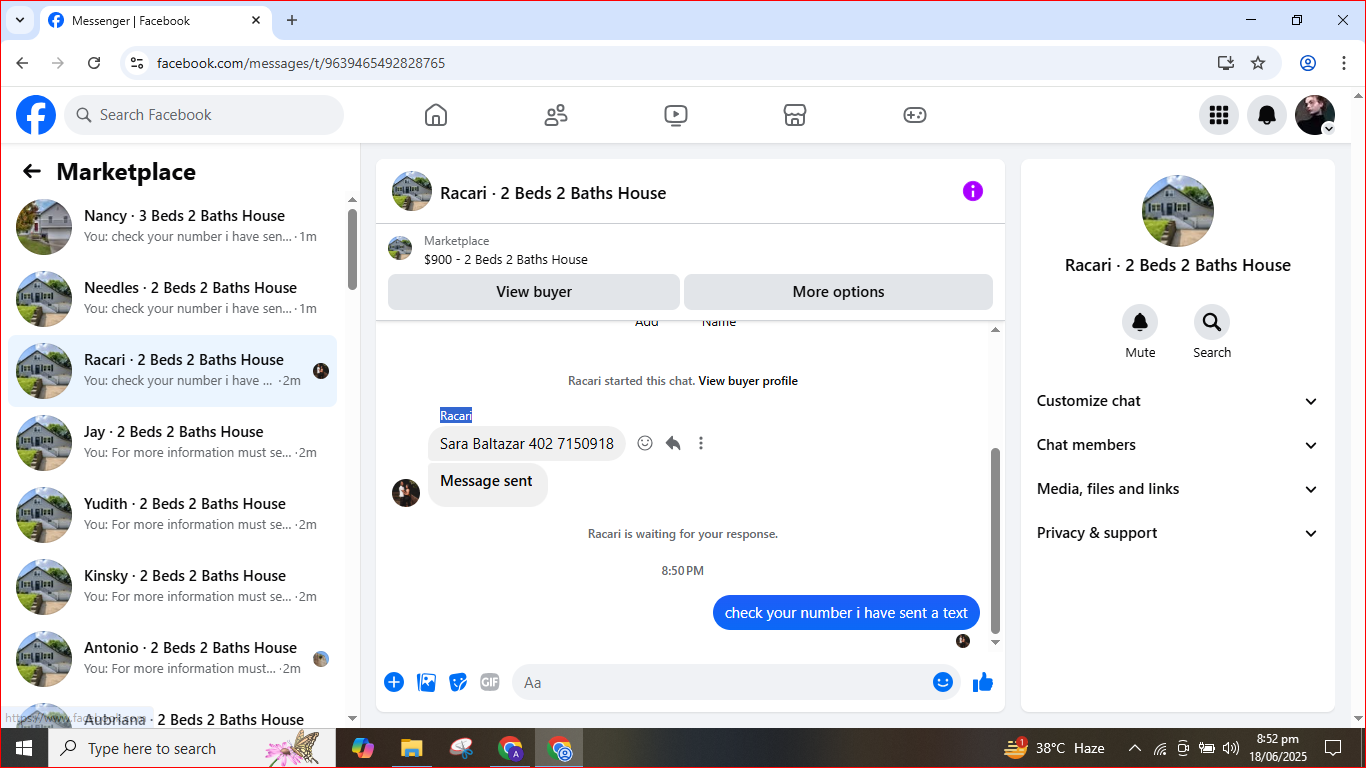Show hidden system tray icons

(x=1135, y=748)
